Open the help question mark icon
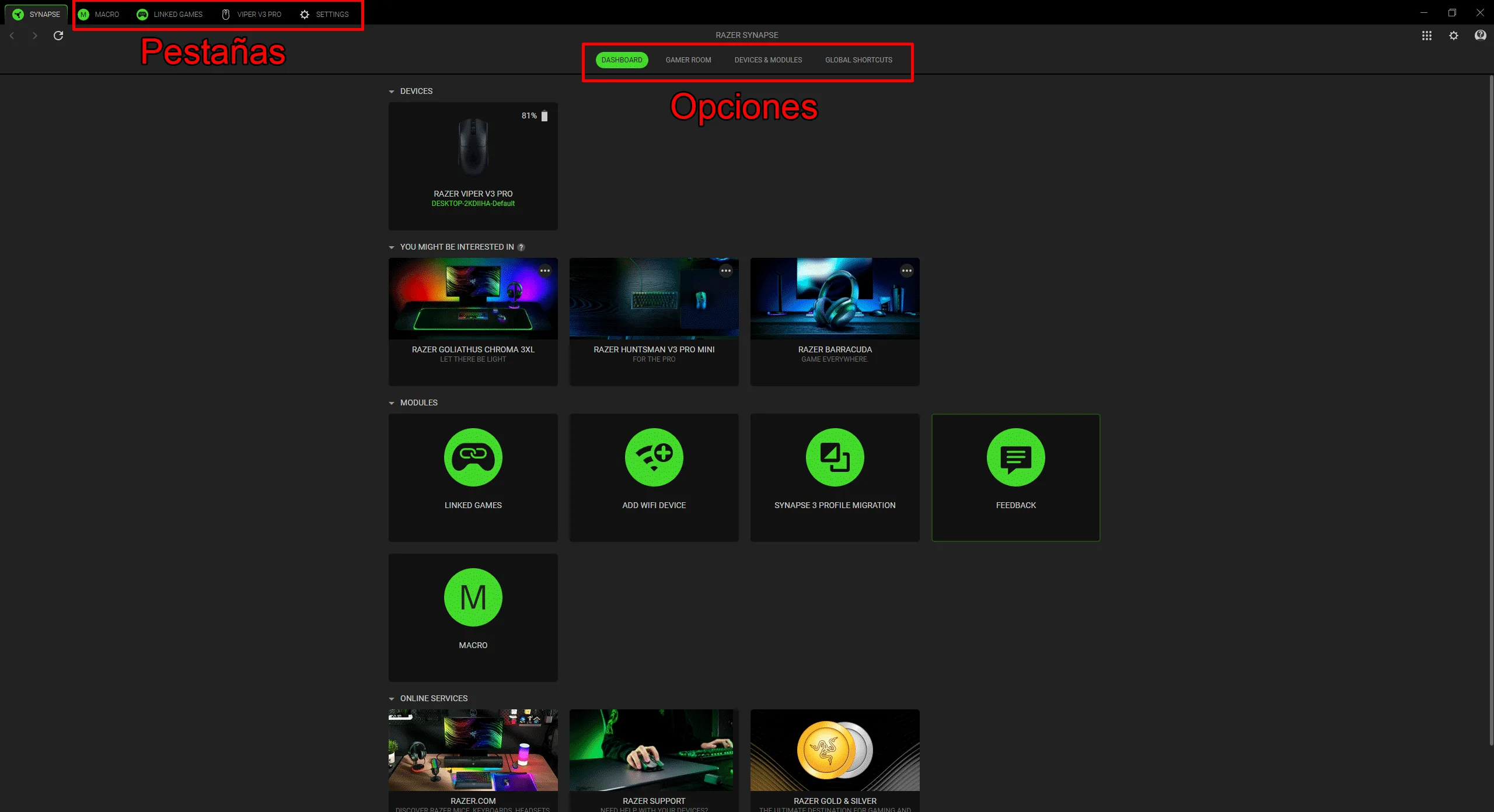The image size is (1494, 812). (x=1481, y=36)
